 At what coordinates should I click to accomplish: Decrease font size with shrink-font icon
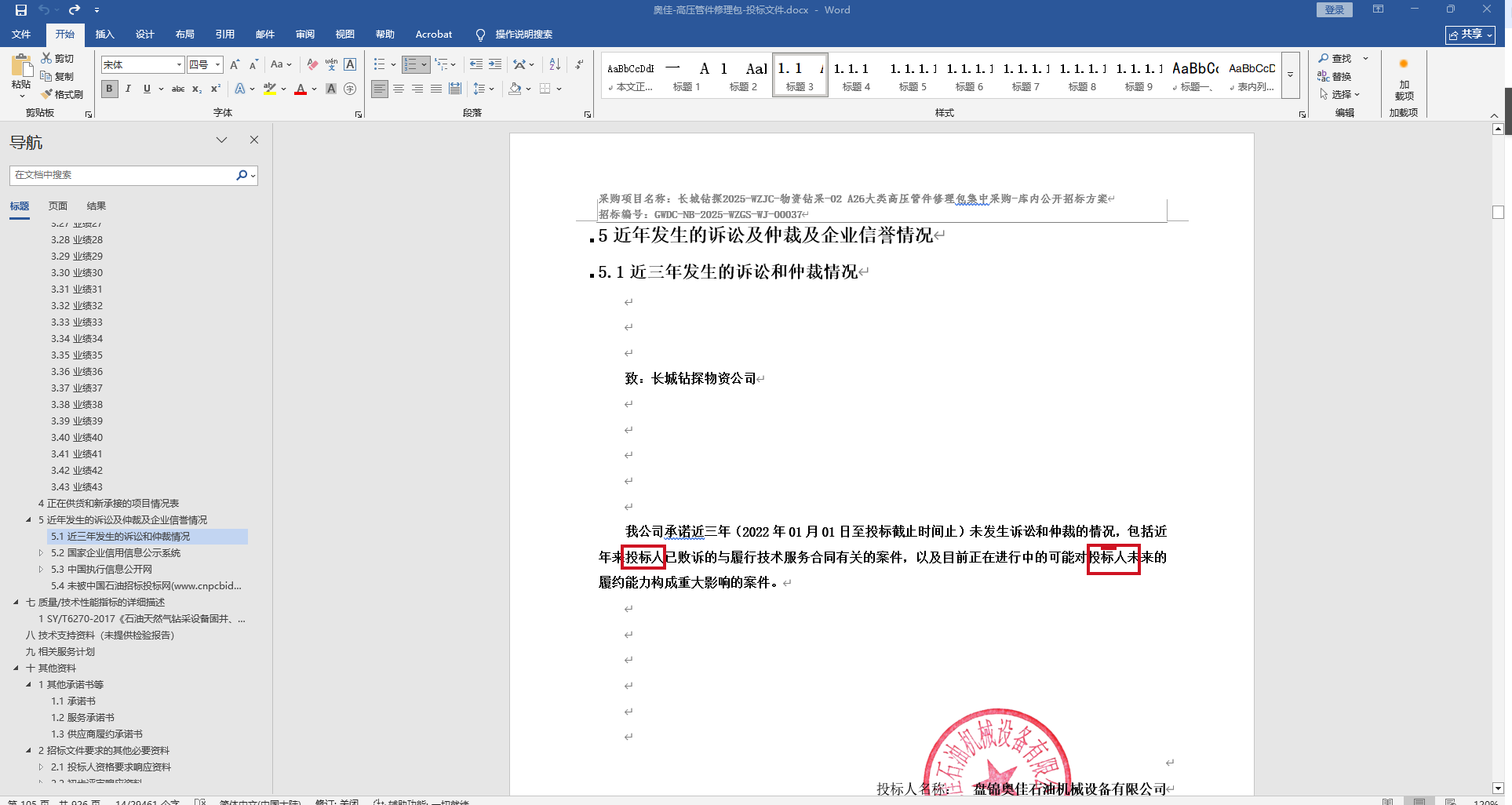253,64
